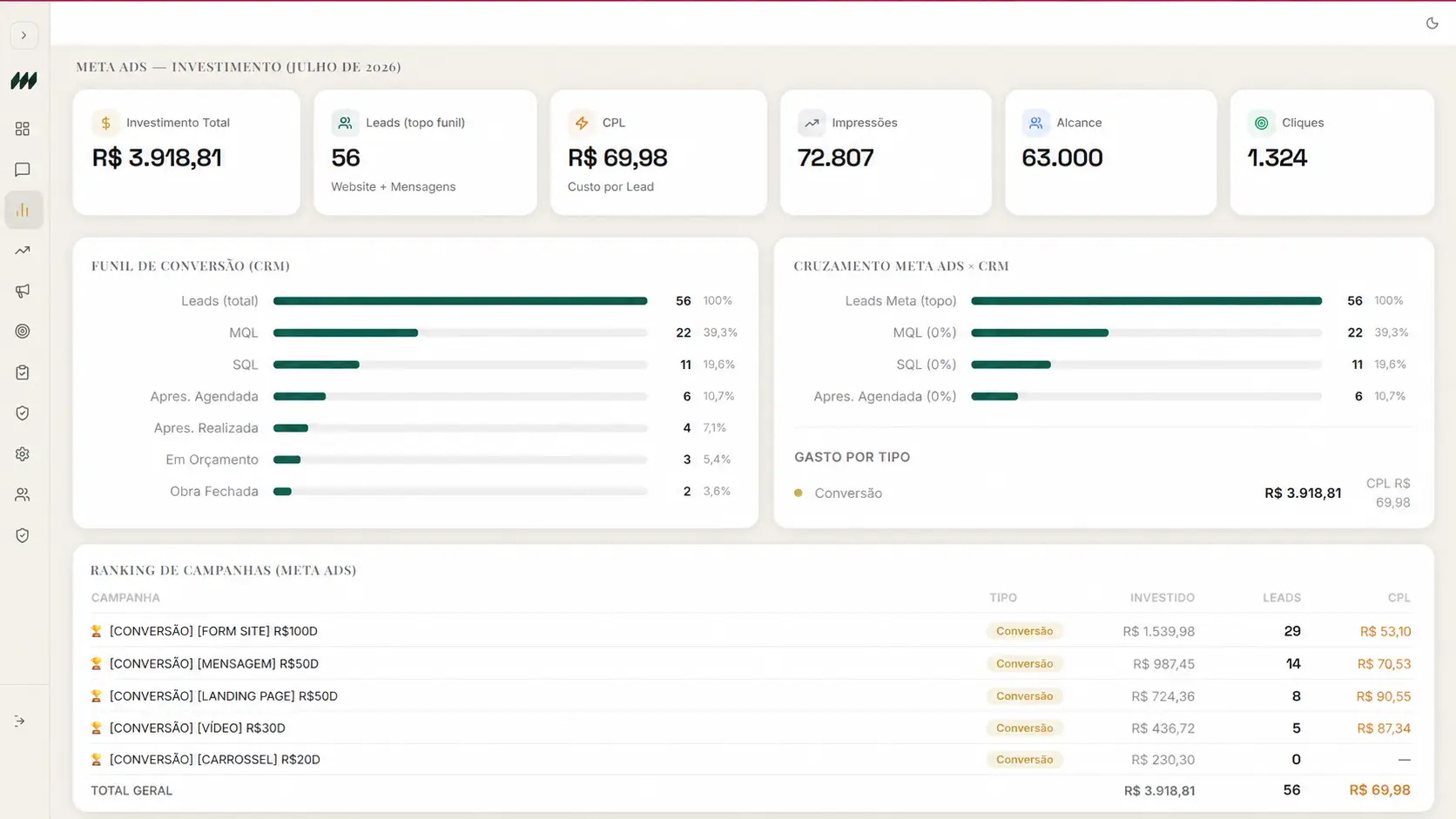Select the [CONVERSÃO] [MENSAGEM] R$50D campaign row

[x=751, y=663]
